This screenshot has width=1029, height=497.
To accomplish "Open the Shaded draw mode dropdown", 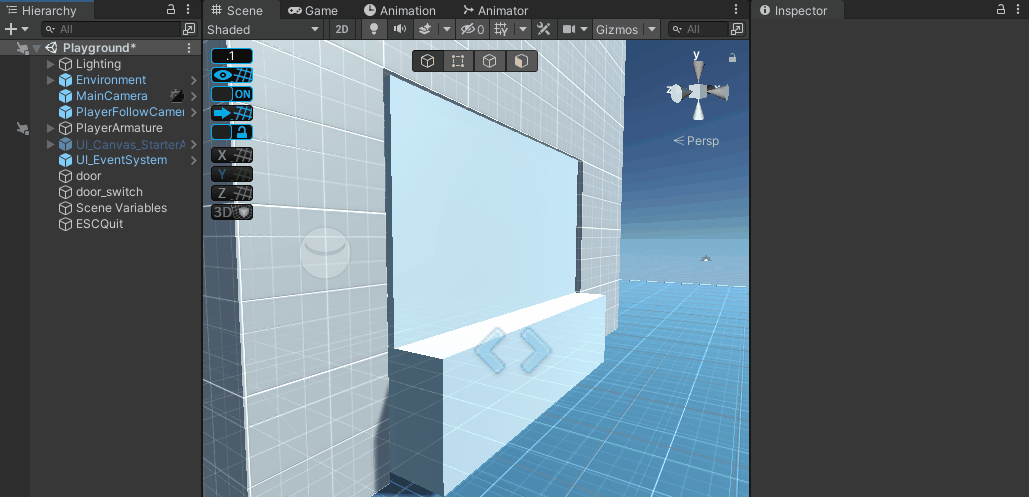I will tap(263, 29).
